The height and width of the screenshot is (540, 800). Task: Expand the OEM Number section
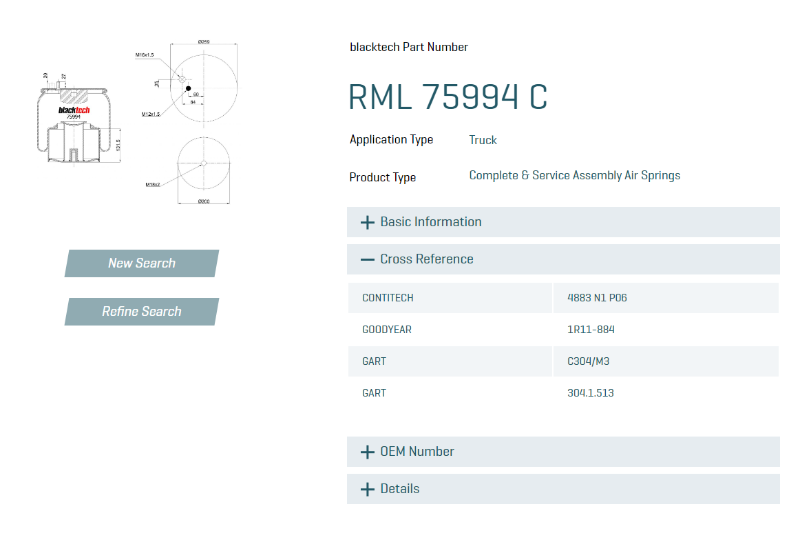[563, 452]
